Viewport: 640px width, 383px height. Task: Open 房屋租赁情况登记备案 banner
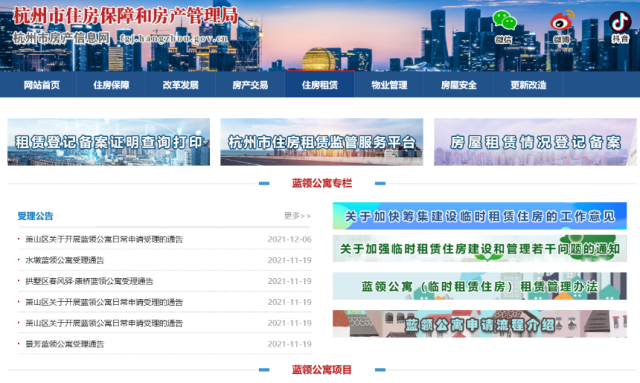[535, 142]
